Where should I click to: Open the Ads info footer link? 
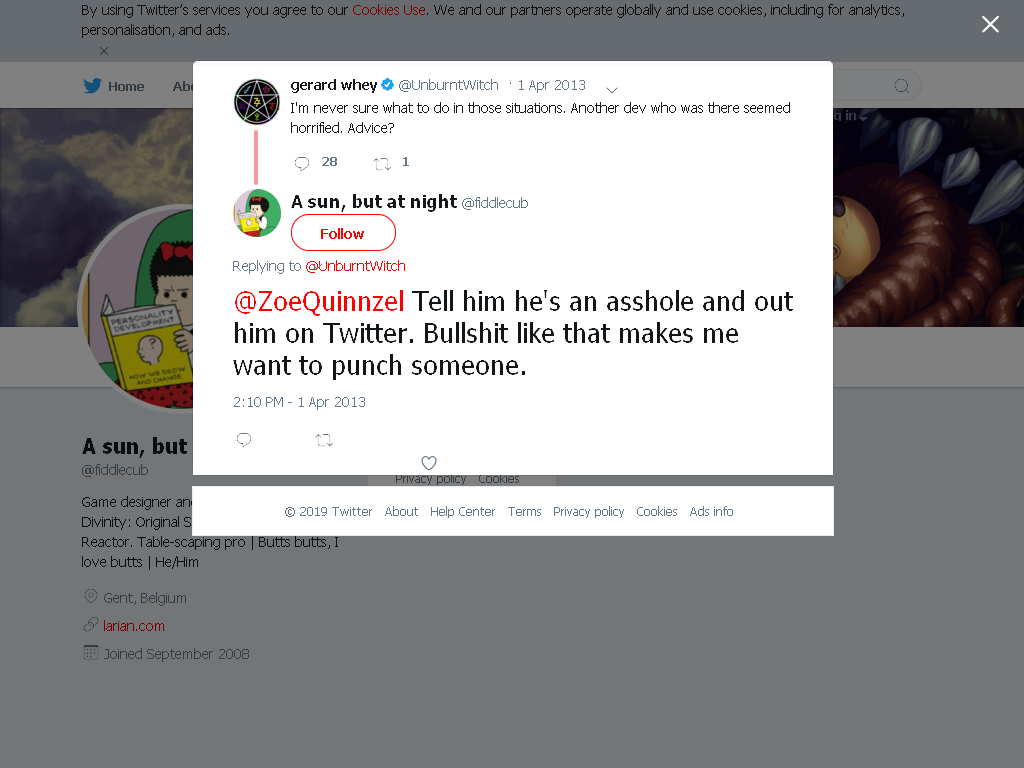(x=711, y=511)
